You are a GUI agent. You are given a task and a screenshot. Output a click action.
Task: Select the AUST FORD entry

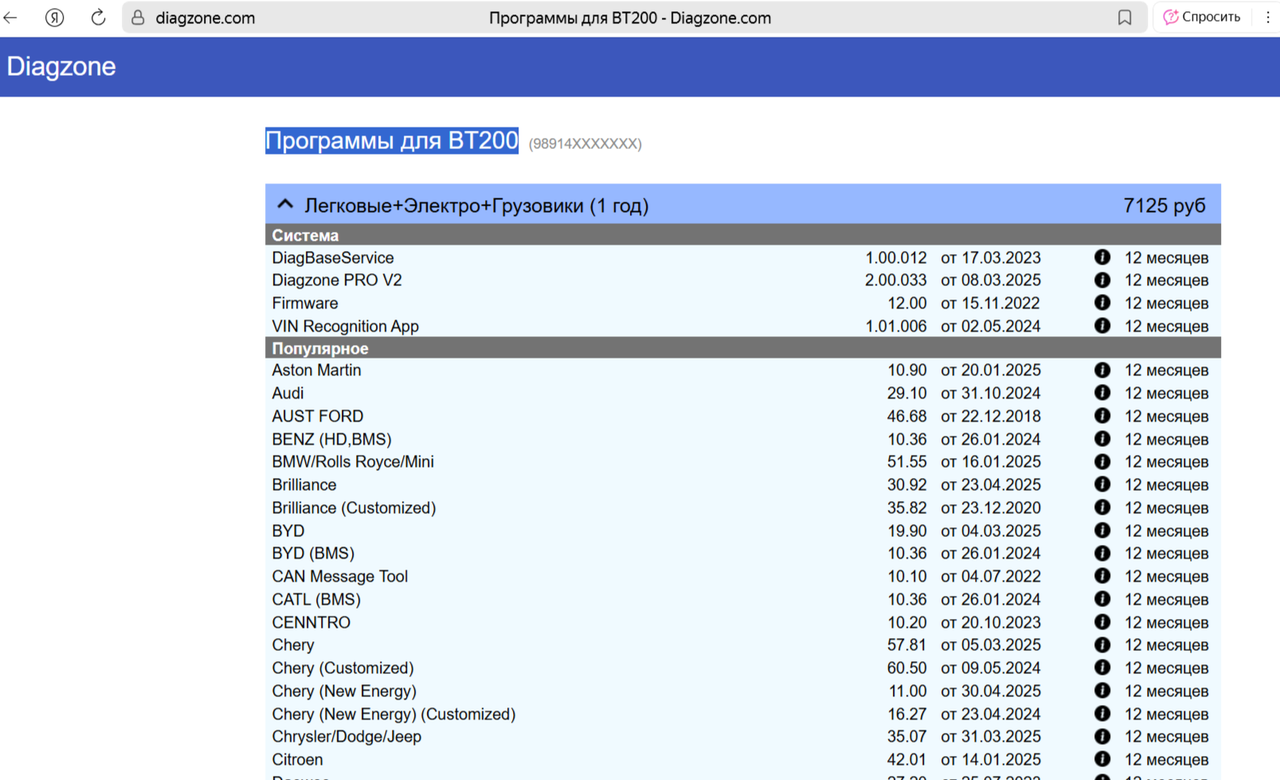point(318,416)
